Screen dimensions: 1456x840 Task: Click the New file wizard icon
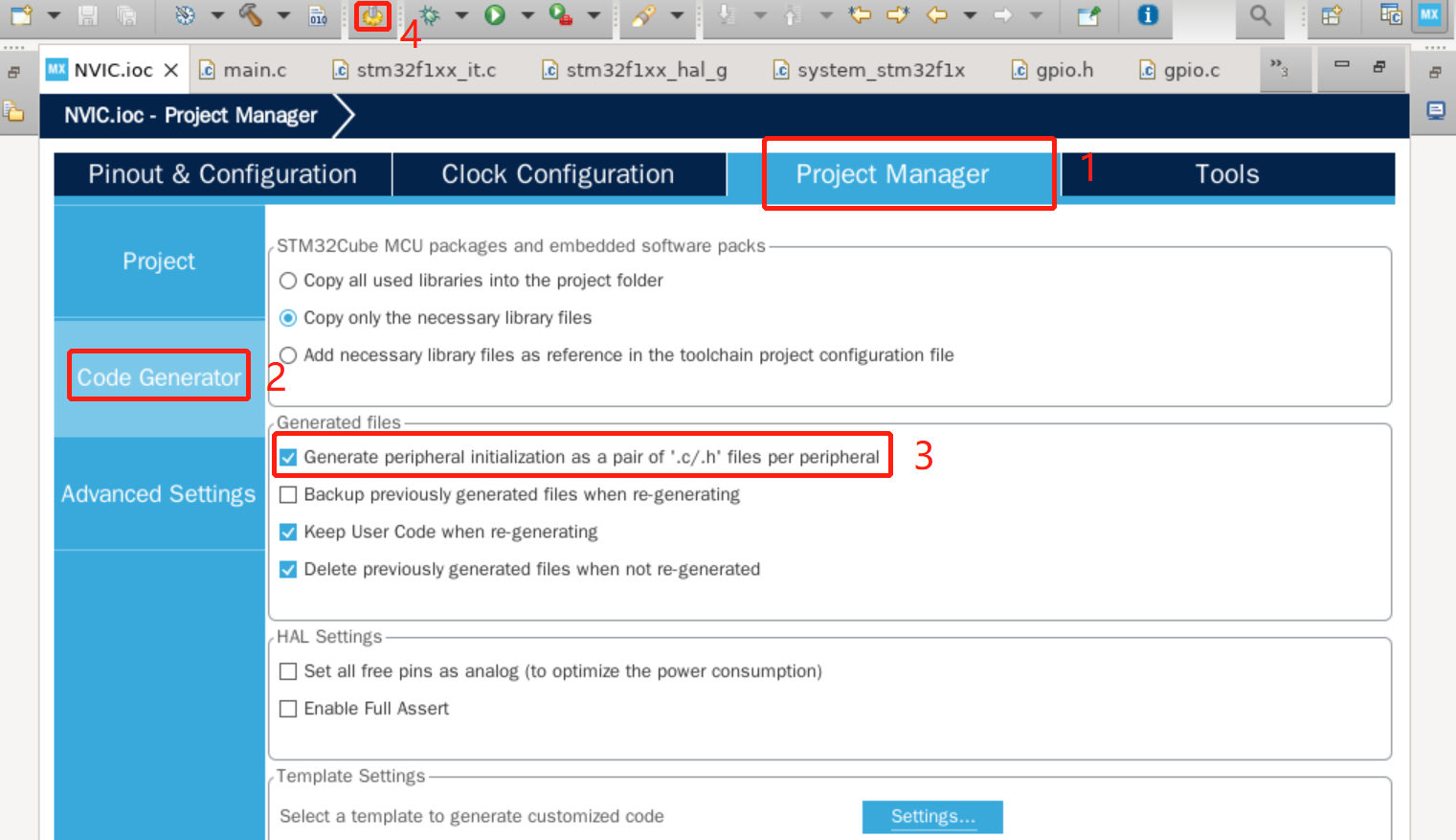tap(21, 14)
